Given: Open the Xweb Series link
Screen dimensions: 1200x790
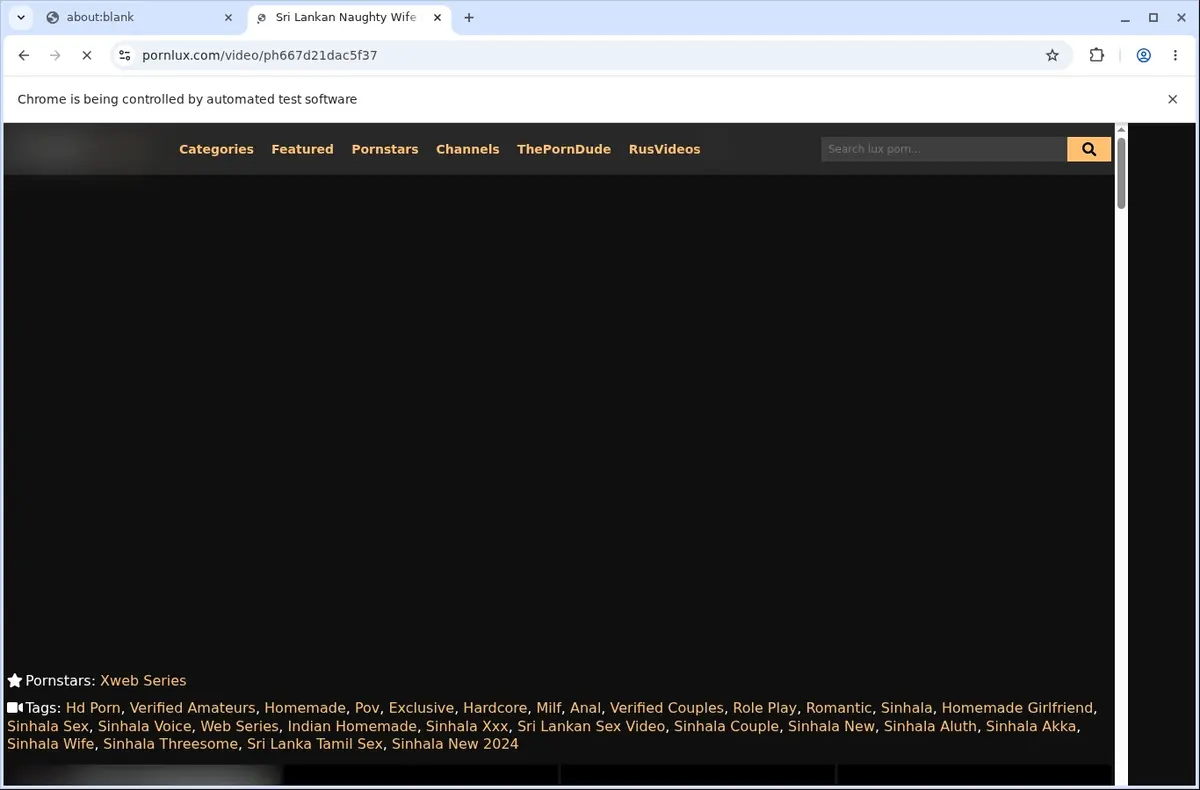Looking at the screenshot, I should 143,680.
